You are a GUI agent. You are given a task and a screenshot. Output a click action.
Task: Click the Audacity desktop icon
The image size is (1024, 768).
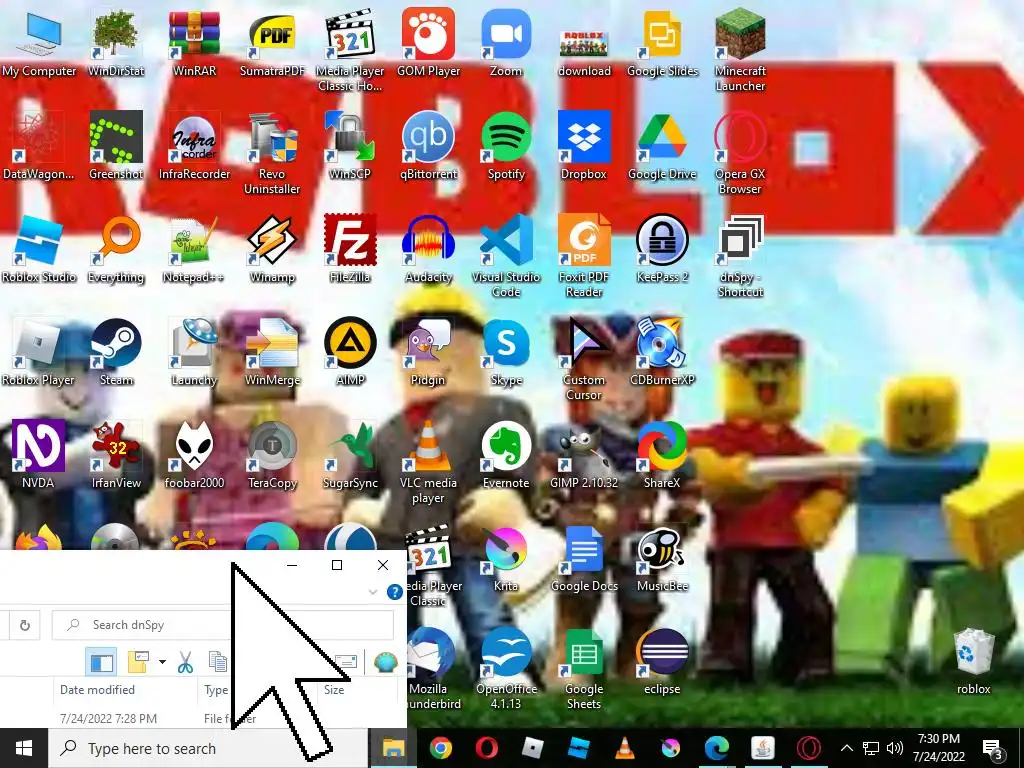point(428,249)
